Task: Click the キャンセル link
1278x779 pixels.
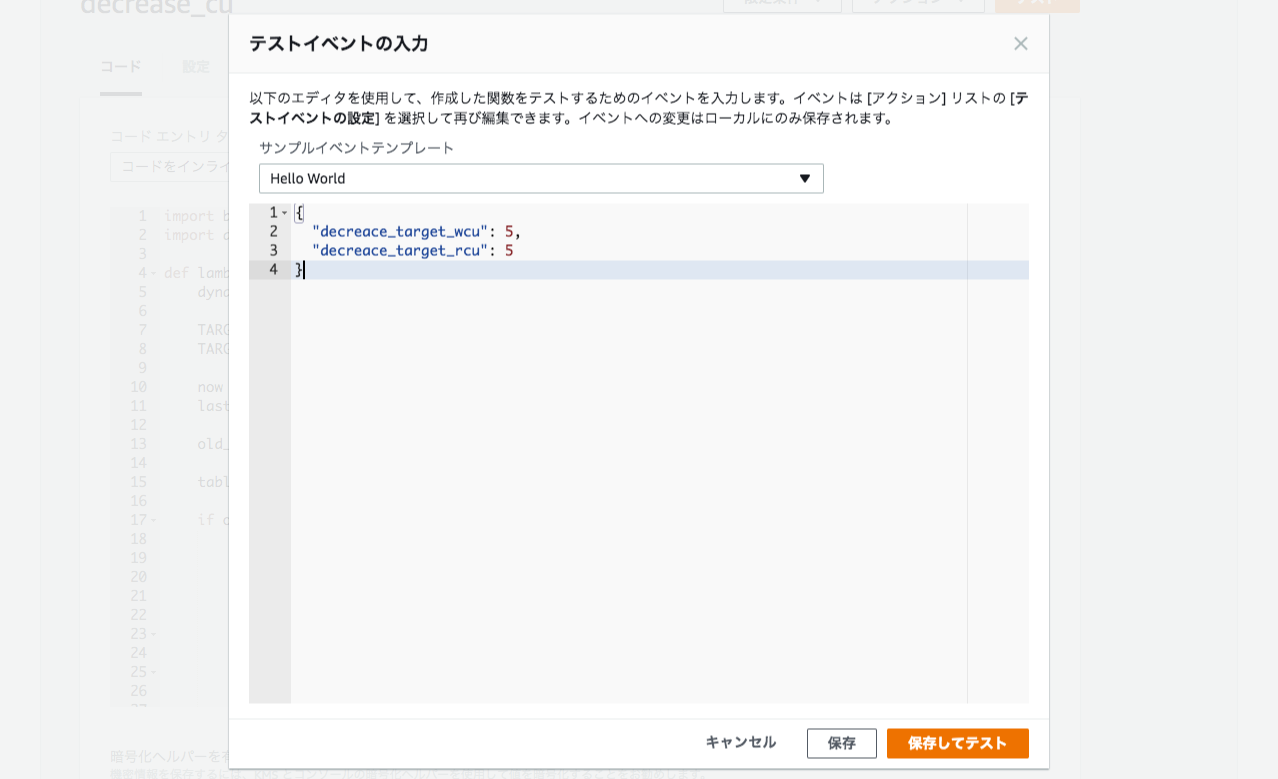Action: tap(739, 742)
